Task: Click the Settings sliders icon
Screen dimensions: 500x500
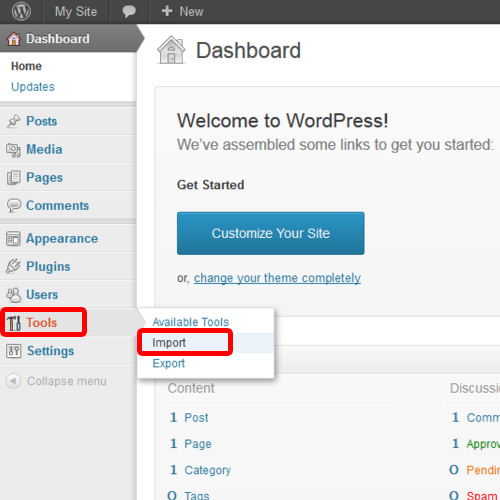Action: tap(13, 351)
